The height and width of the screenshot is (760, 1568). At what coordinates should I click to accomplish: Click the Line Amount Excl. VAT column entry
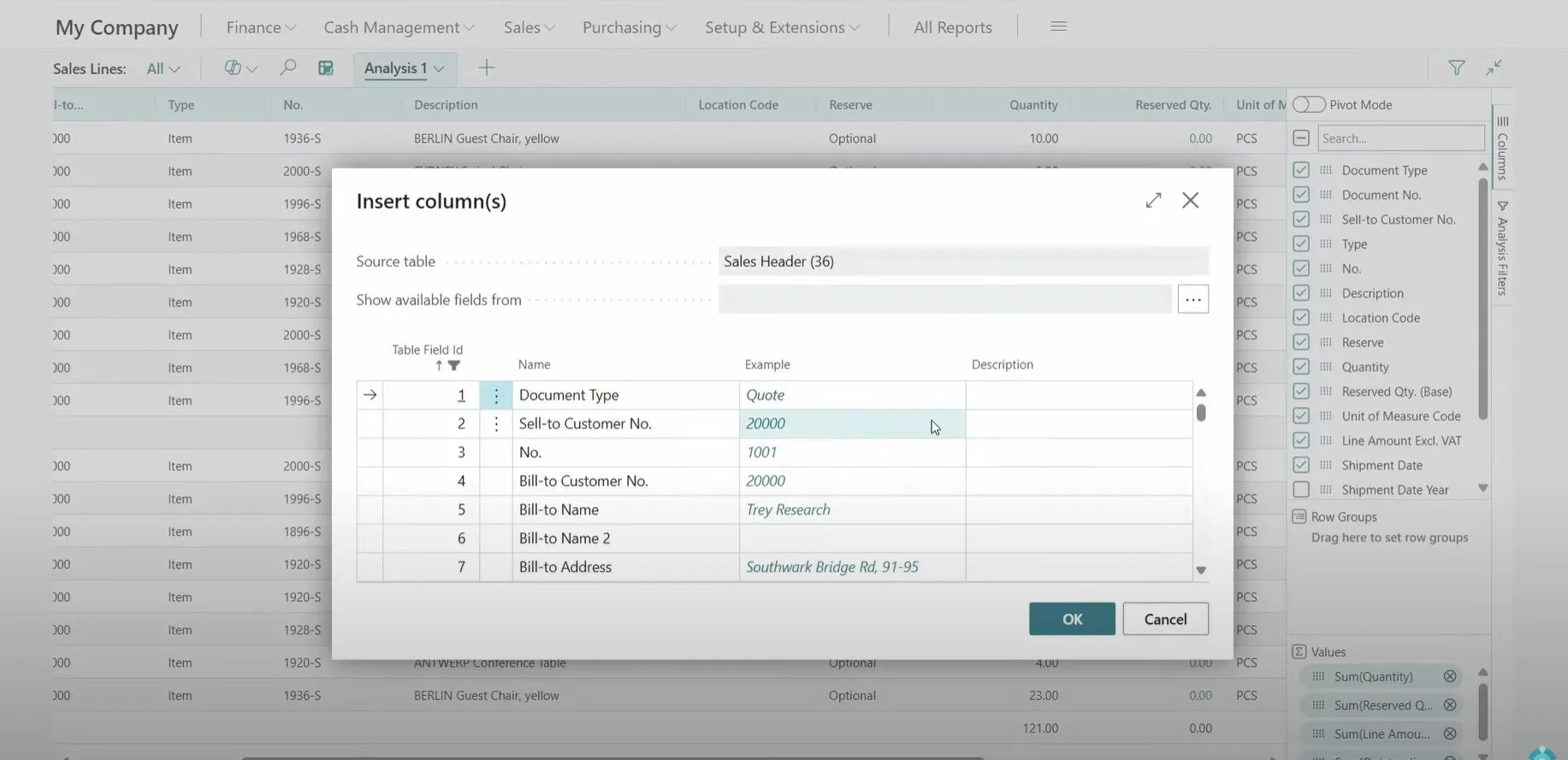pos(1401,440)
